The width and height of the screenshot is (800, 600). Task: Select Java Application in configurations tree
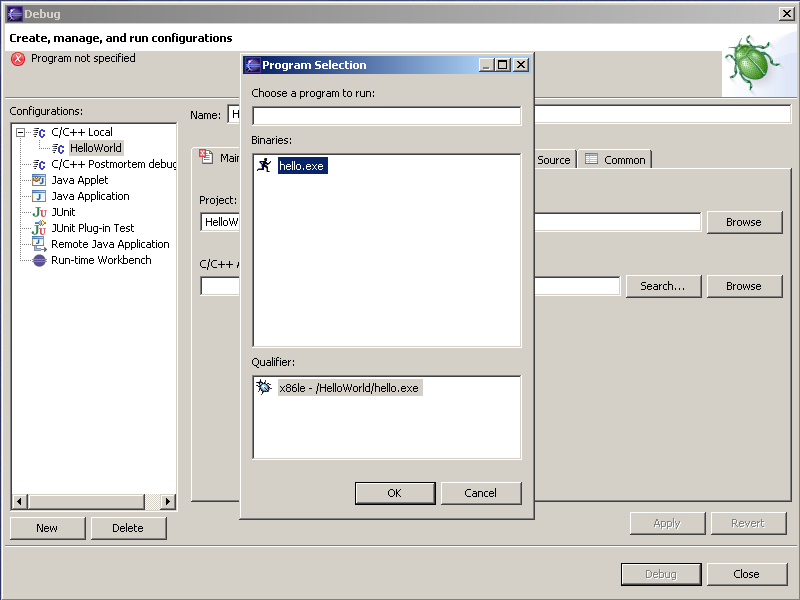(90, 196)
